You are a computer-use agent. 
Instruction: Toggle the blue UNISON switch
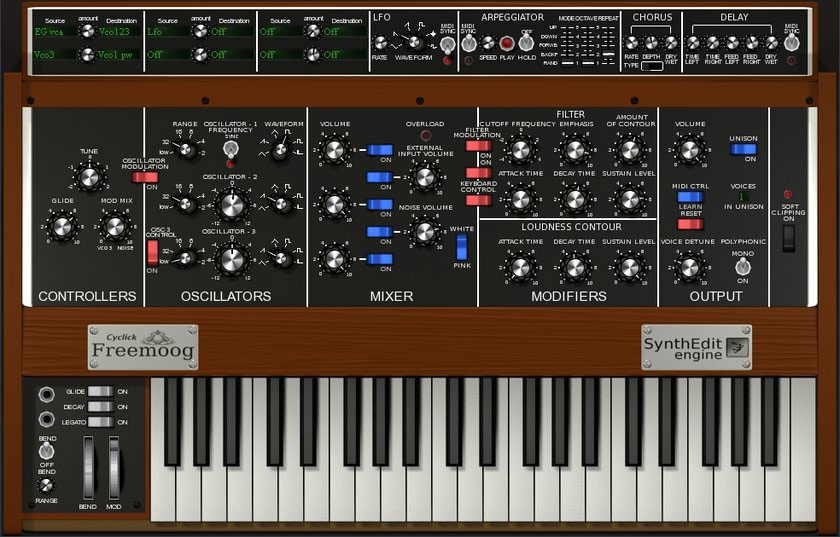tap(743, 149)
